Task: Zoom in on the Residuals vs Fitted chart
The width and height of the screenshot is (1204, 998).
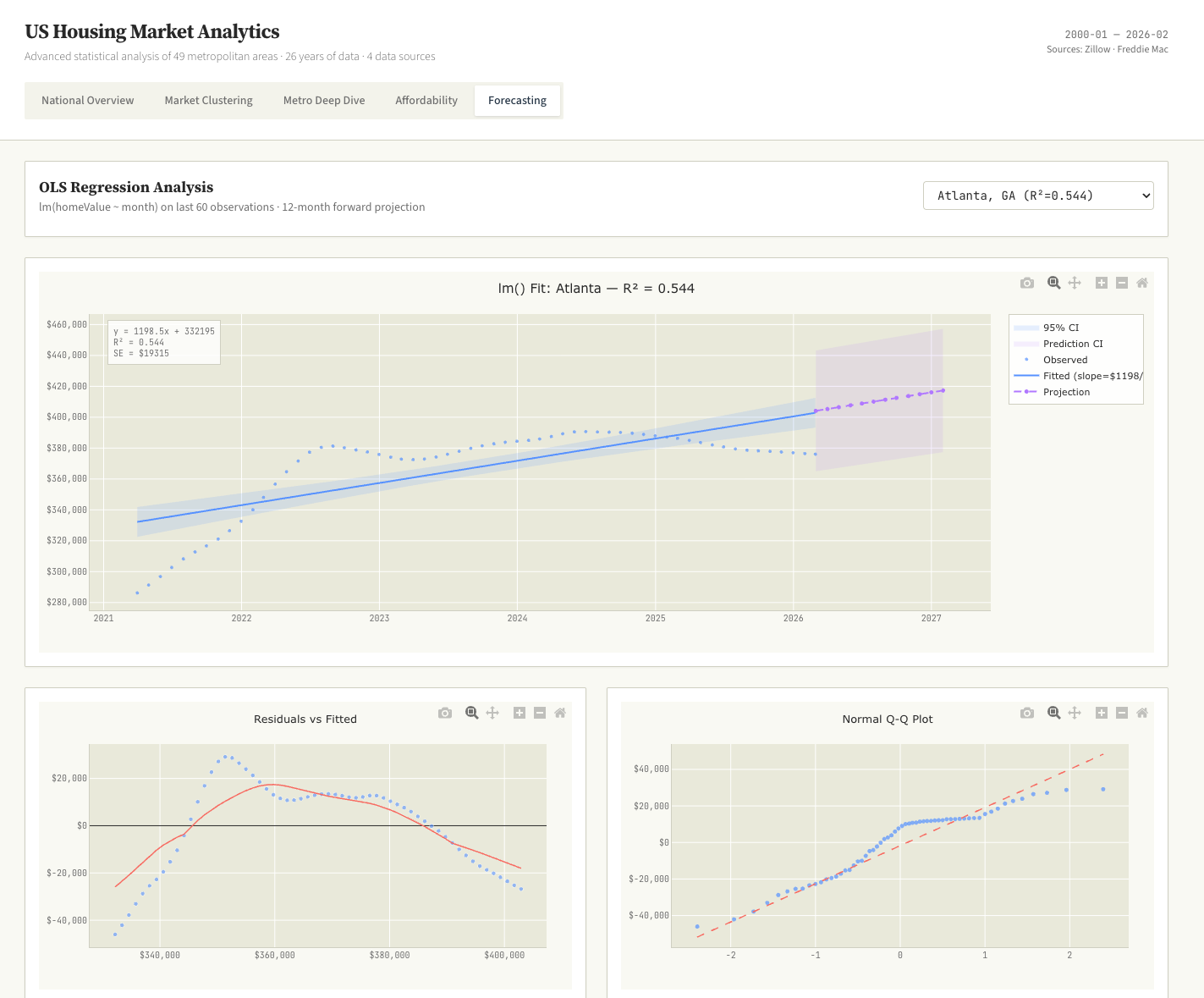Action: (520, 713)
